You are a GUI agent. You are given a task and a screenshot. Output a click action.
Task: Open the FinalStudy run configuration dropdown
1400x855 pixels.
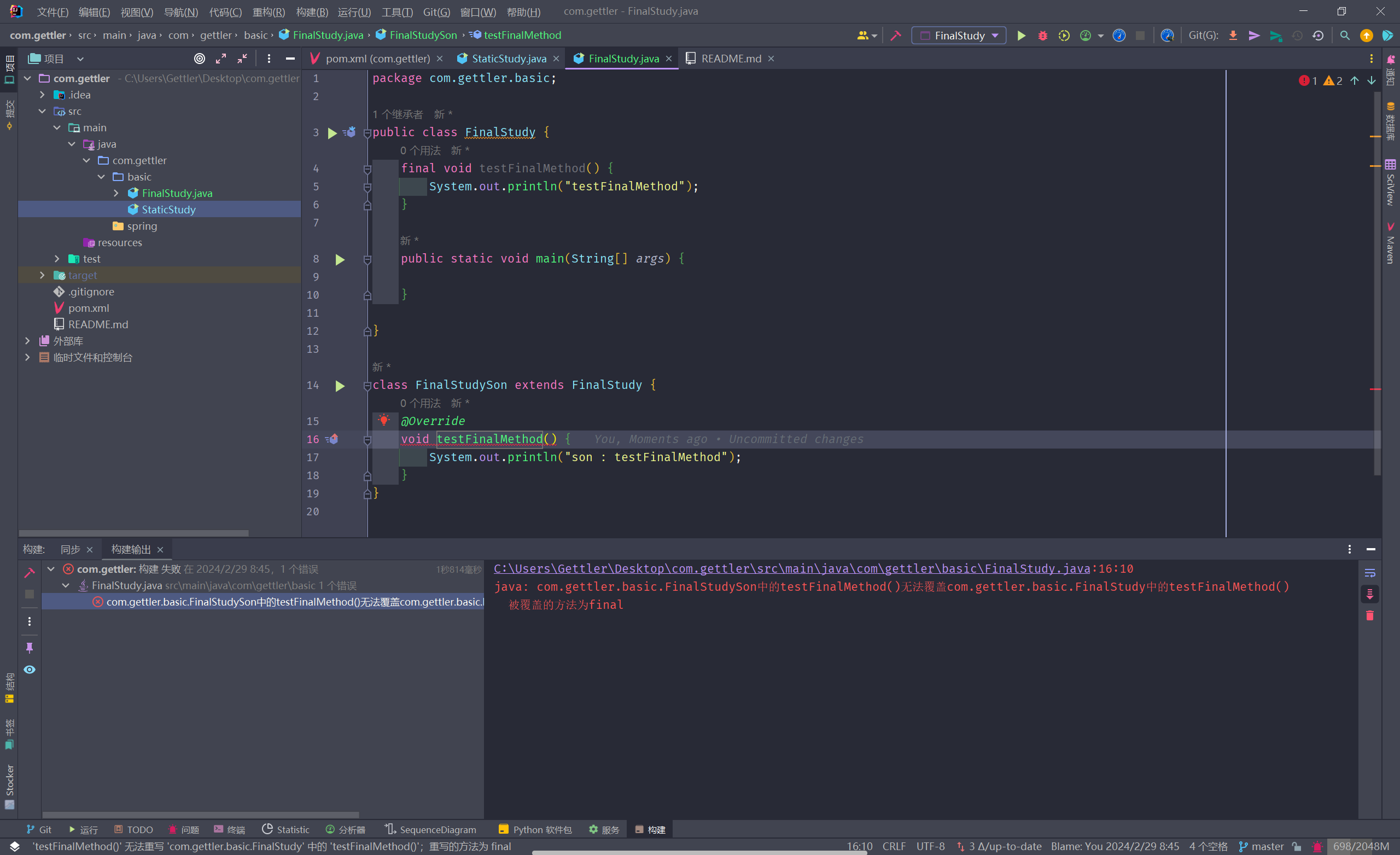[959, 35]
